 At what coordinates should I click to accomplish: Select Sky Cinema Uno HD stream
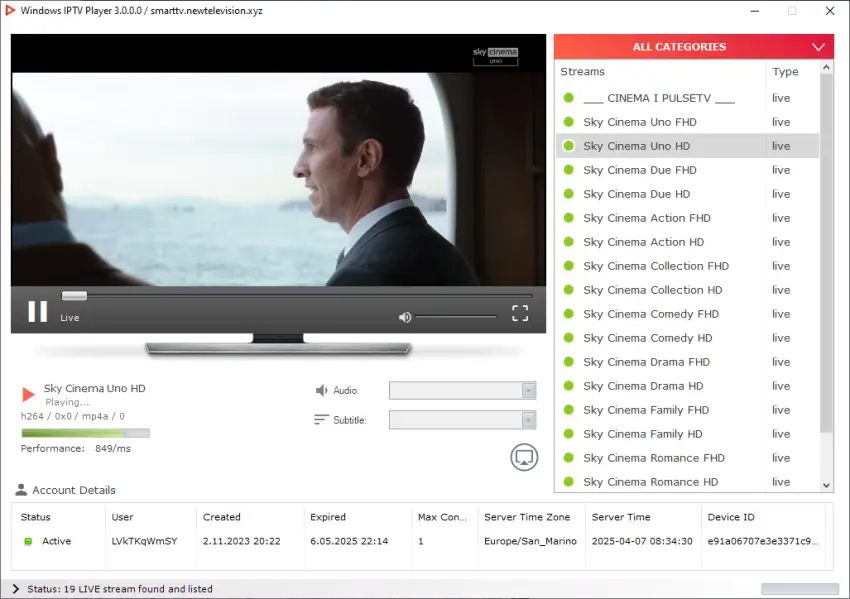687,146
